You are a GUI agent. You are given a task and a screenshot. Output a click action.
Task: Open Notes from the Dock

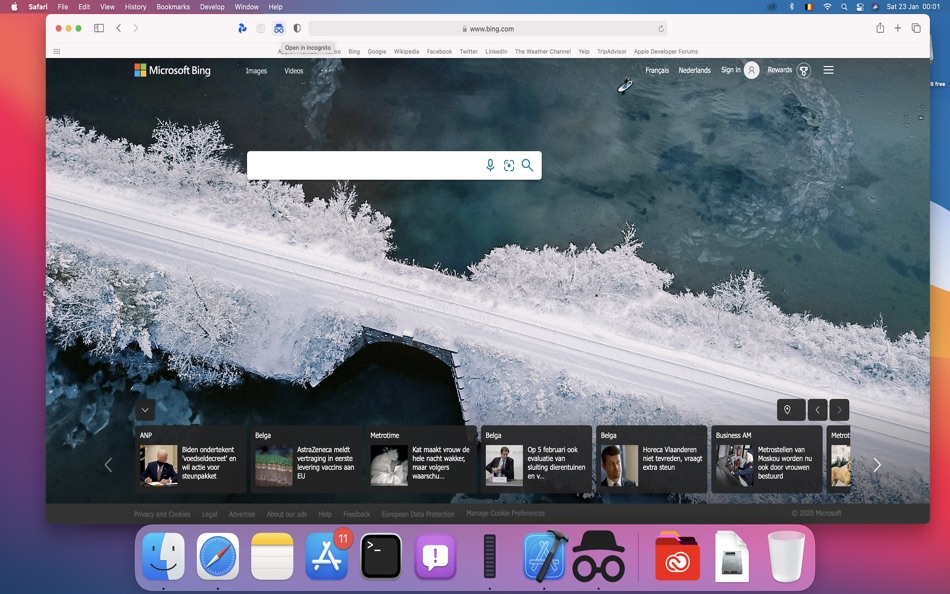[x=272, y=556]
